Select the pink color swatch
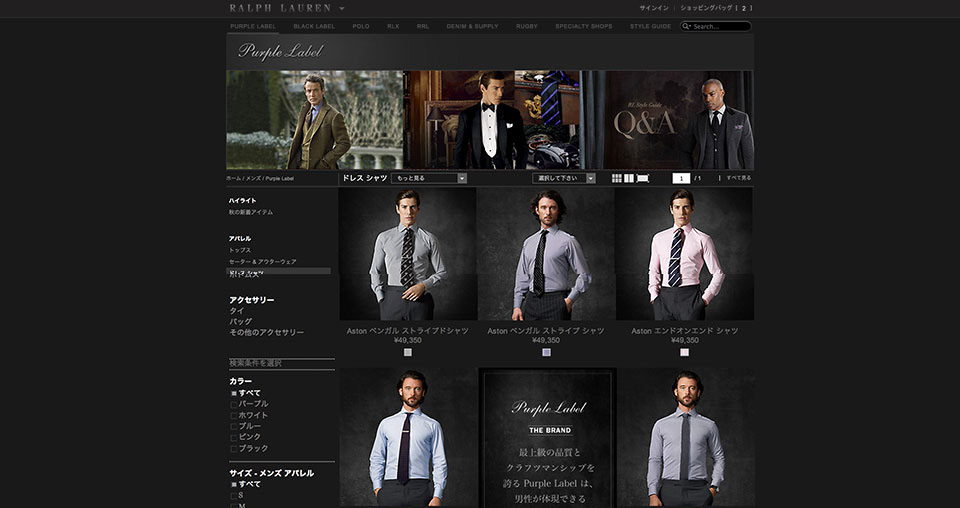Viewport: 960px width, 508px height. click(x=684, y=353)
